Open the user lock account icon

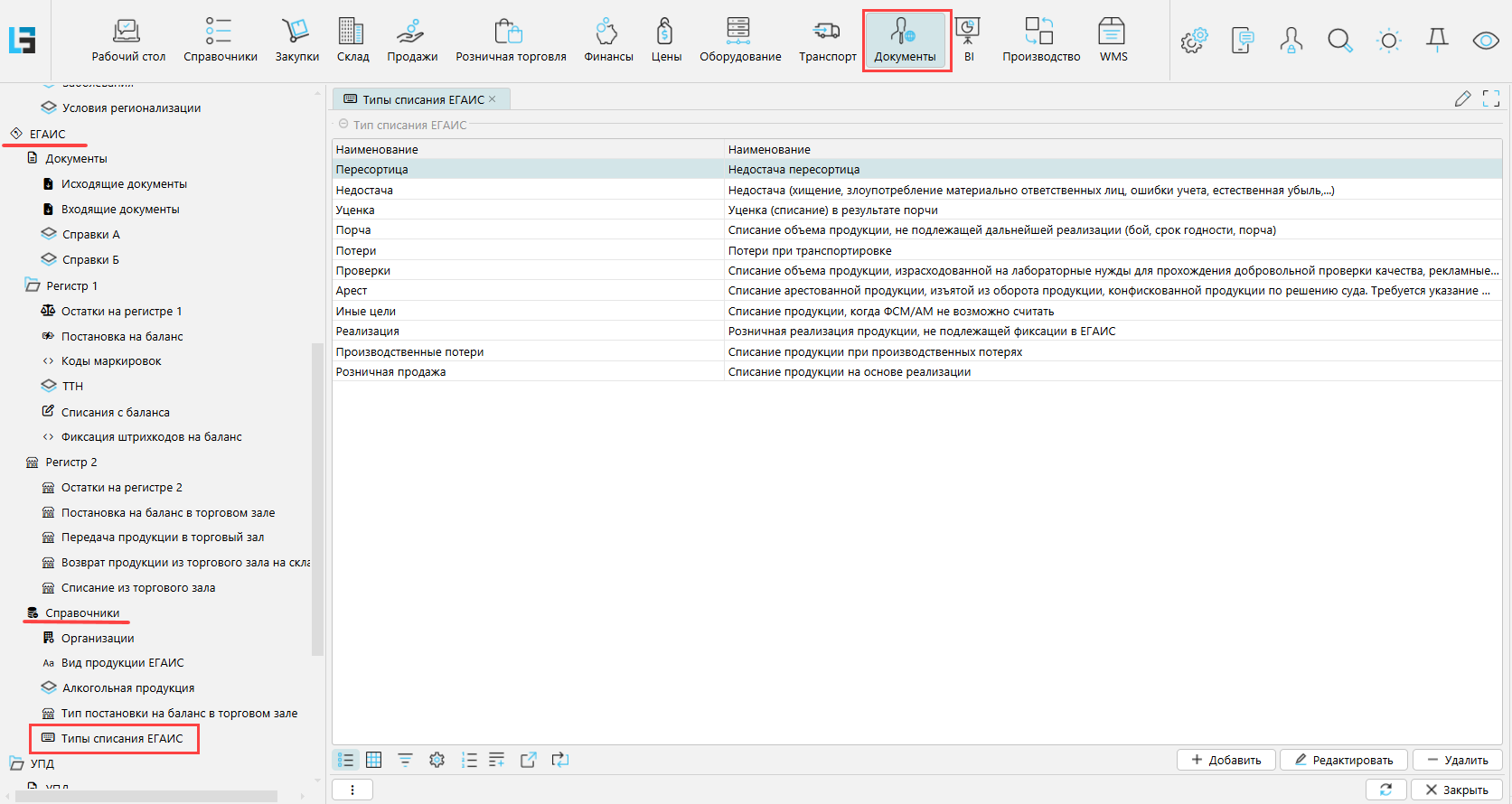tap(1291, 41)
